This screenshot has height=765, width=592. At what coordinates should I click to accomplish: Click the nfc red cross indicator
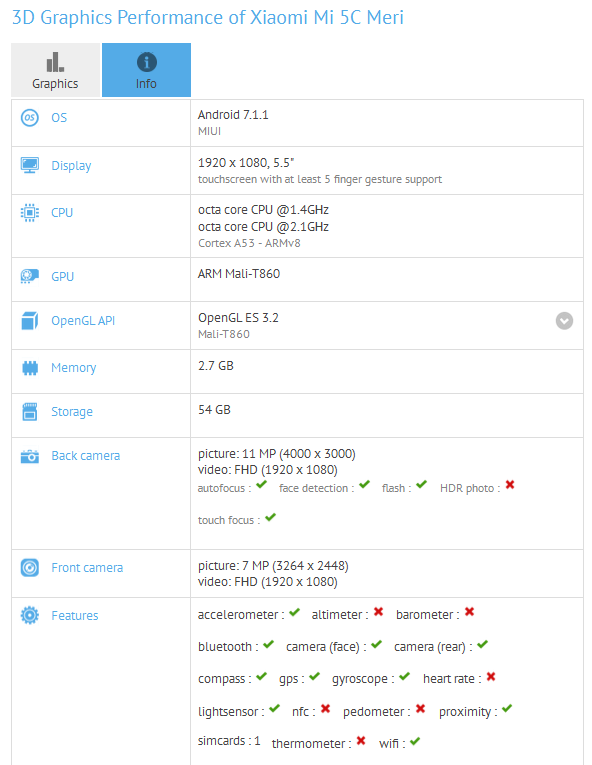point(326,708)
